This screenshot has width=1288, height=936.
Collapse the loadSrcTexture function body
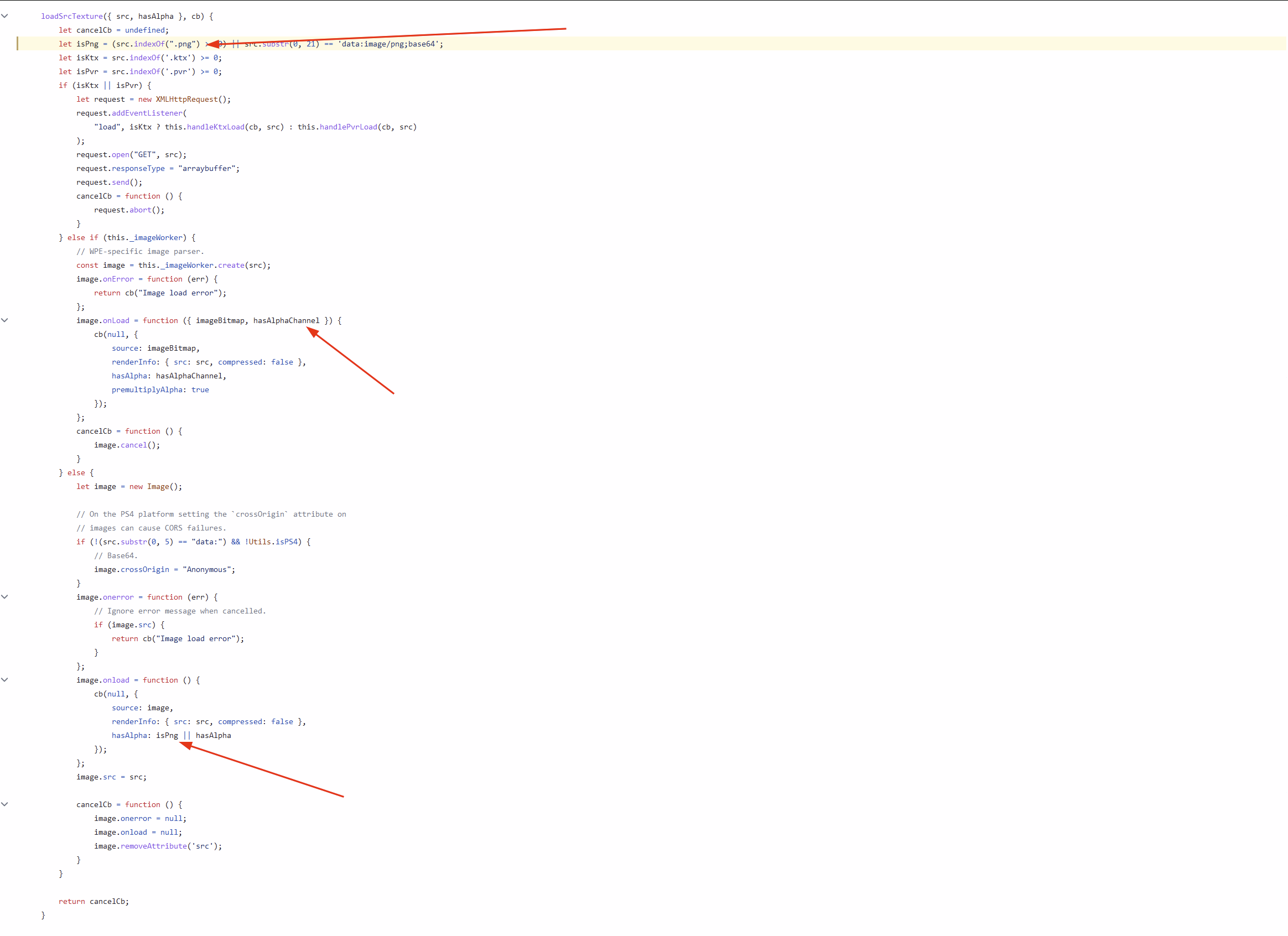(4, 16)
